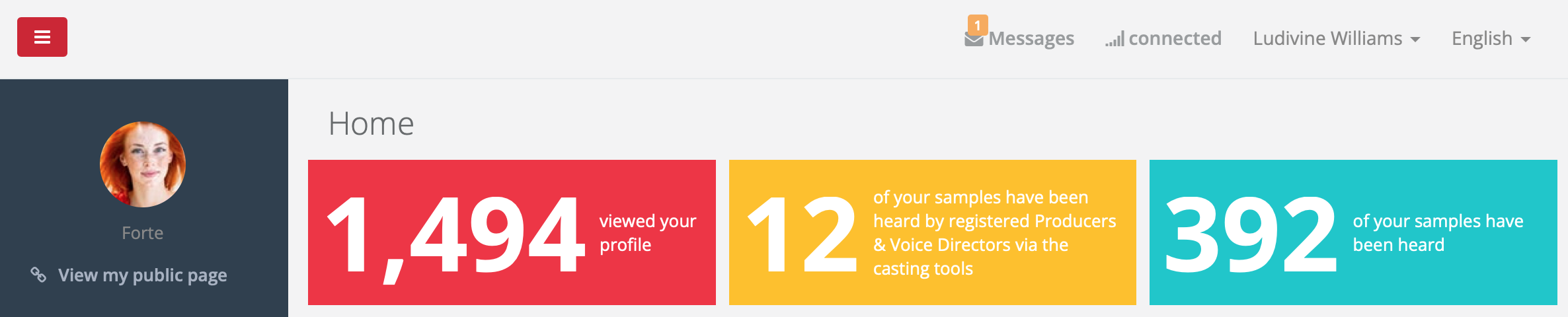
Task: Click the connected status label
Action: coord(1175,38)
